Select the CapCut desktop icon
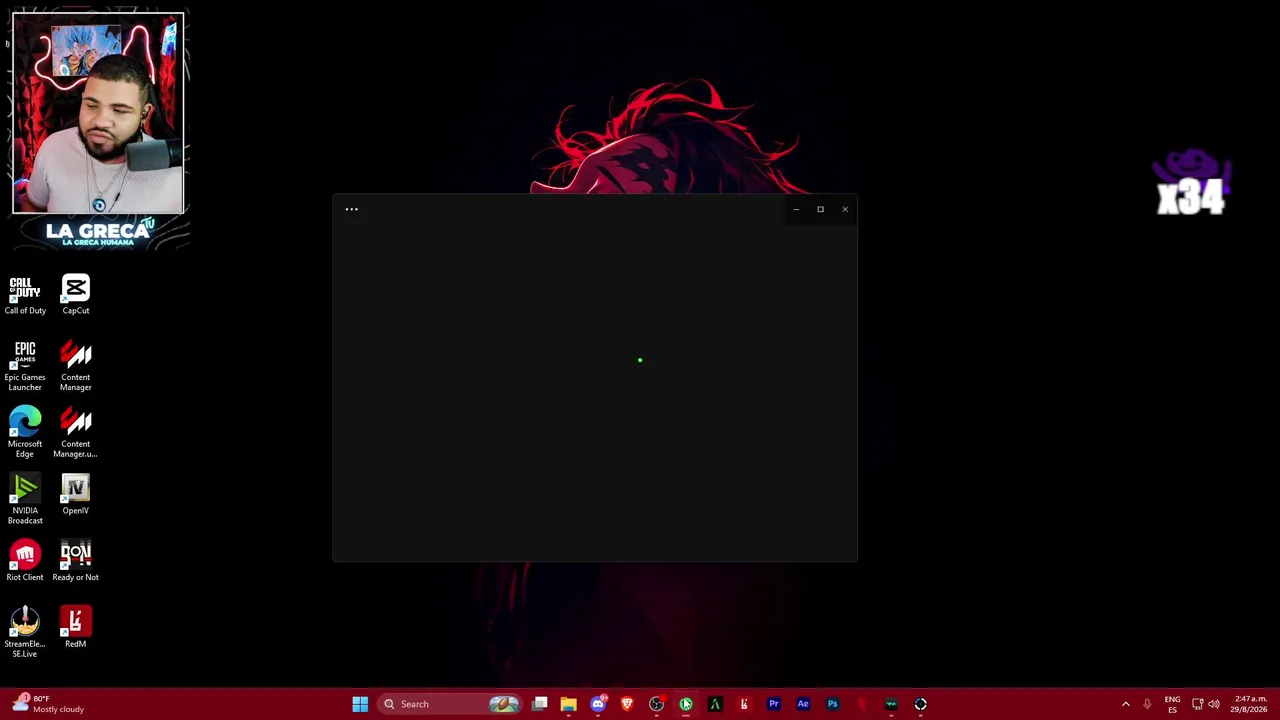1280x720 pixels. click(x=76, y=295)
